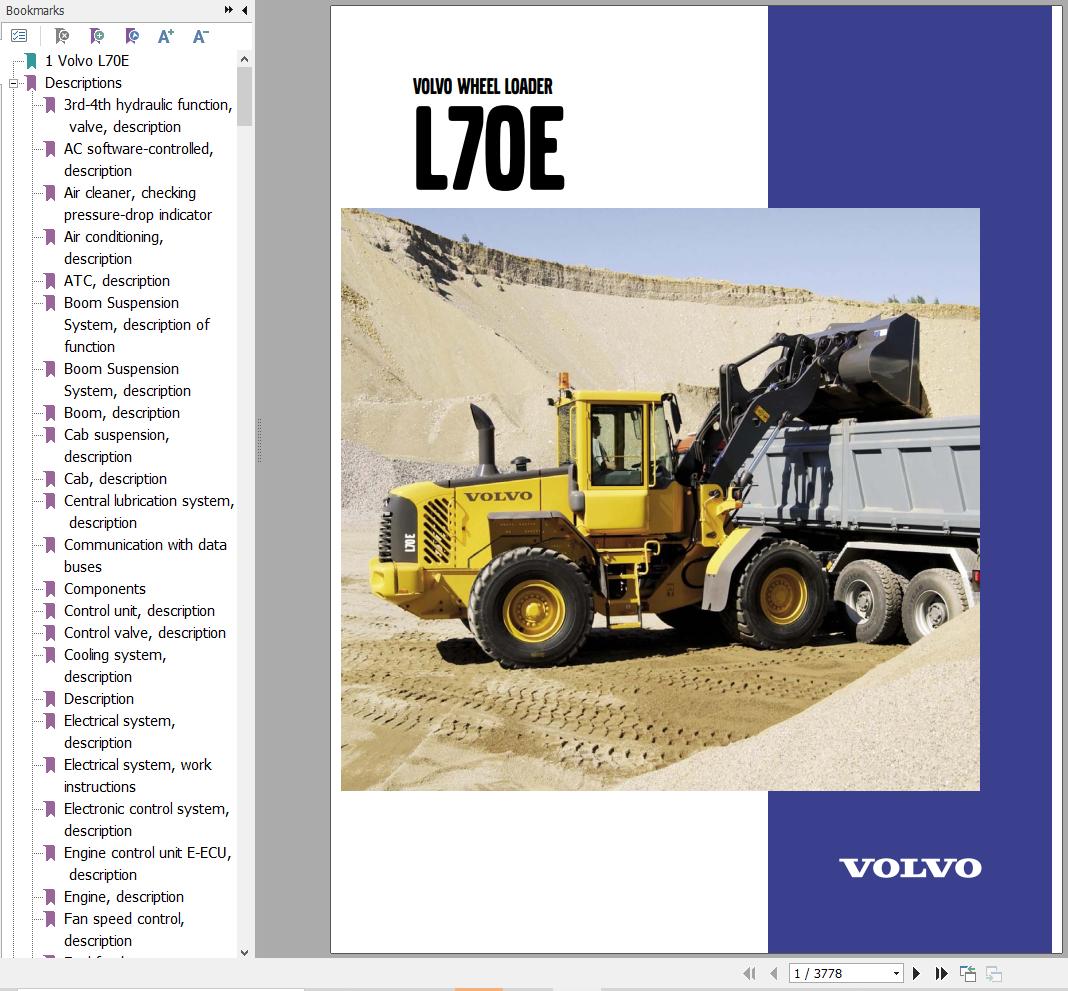
Task: Go to the next page
Action: (x=916, y=973)
